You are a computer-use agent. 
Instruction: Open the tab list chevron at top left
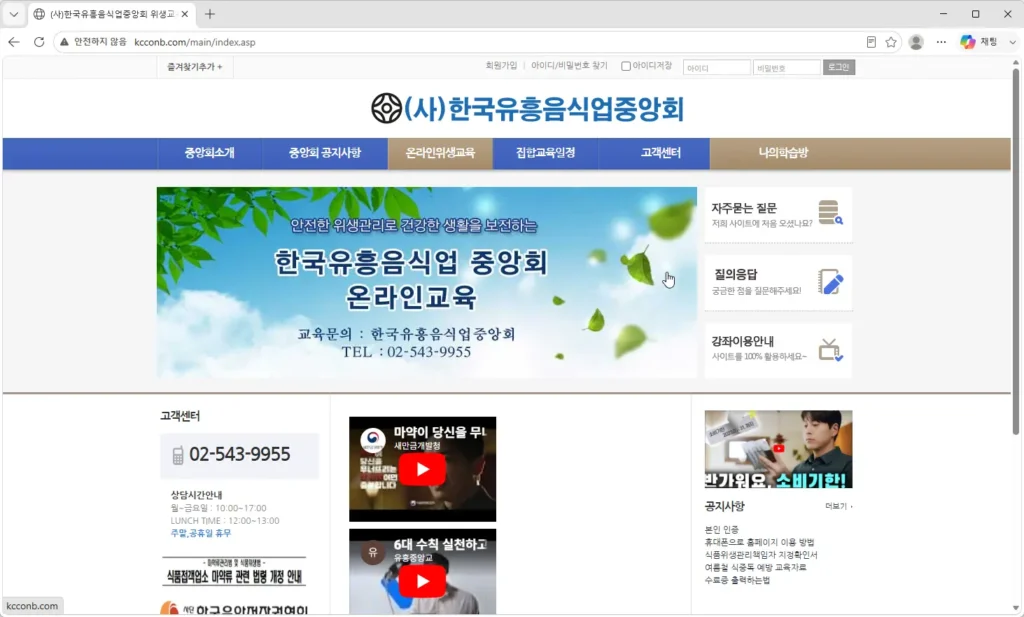point(14,14)
